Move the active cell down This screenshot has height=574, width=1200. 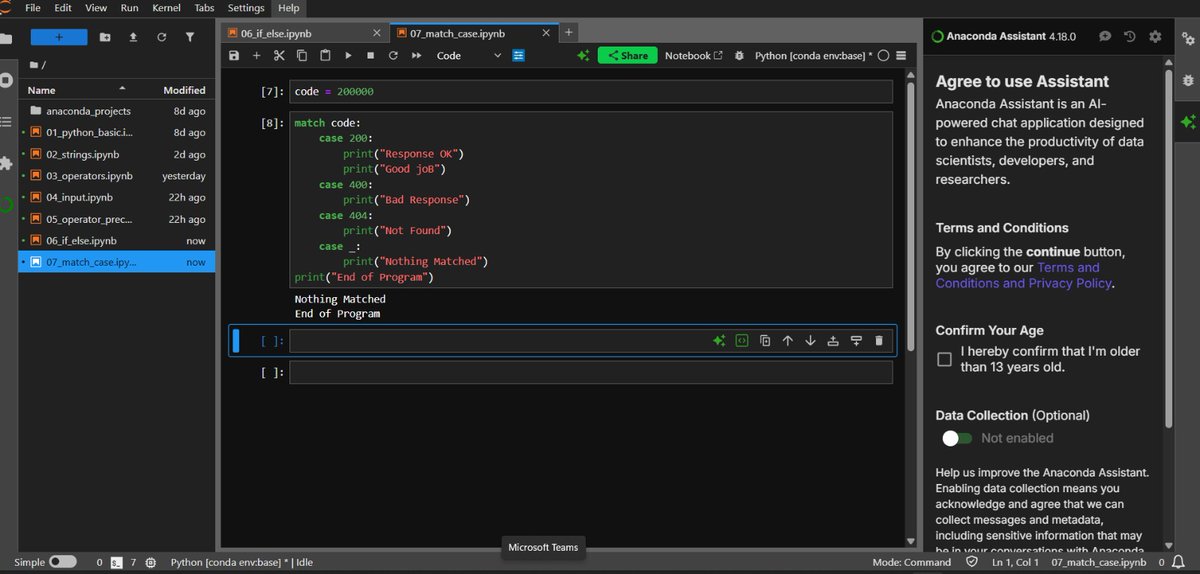tap(810, 341)
